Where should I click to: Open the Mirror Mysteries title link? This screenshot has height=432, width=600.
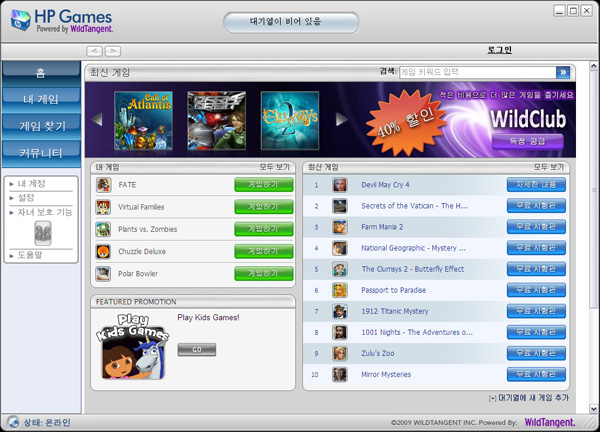point(386,374)
